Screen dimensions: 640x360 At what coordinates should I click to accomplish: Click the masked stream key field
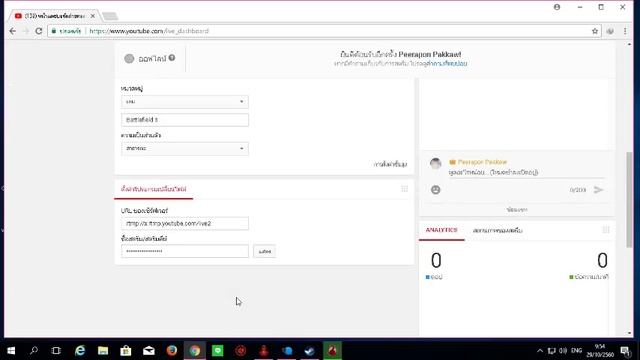(x=184, y=251)
